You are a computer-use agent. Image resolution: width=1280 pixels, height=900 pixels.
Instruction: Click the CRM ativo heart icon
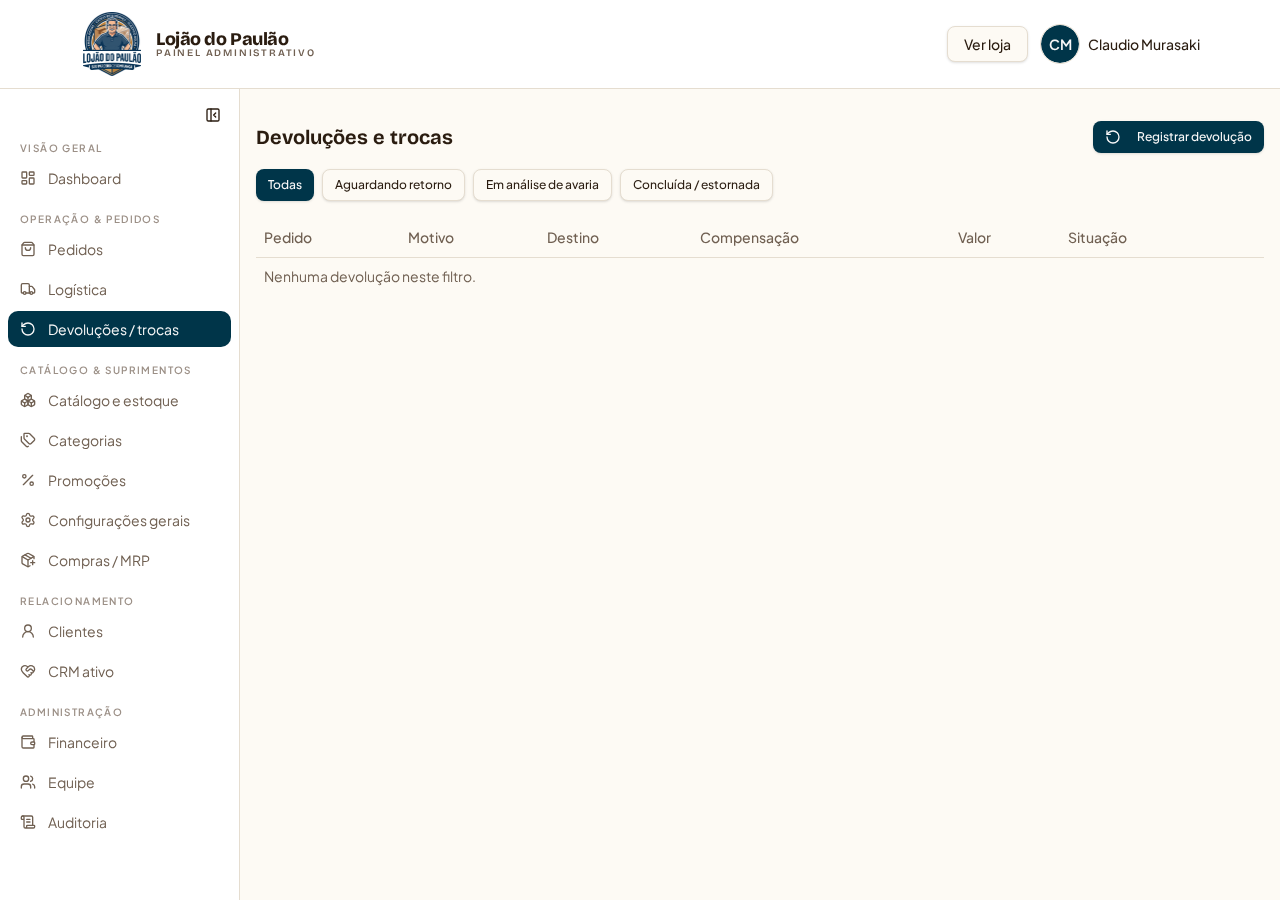coord(28,671)
